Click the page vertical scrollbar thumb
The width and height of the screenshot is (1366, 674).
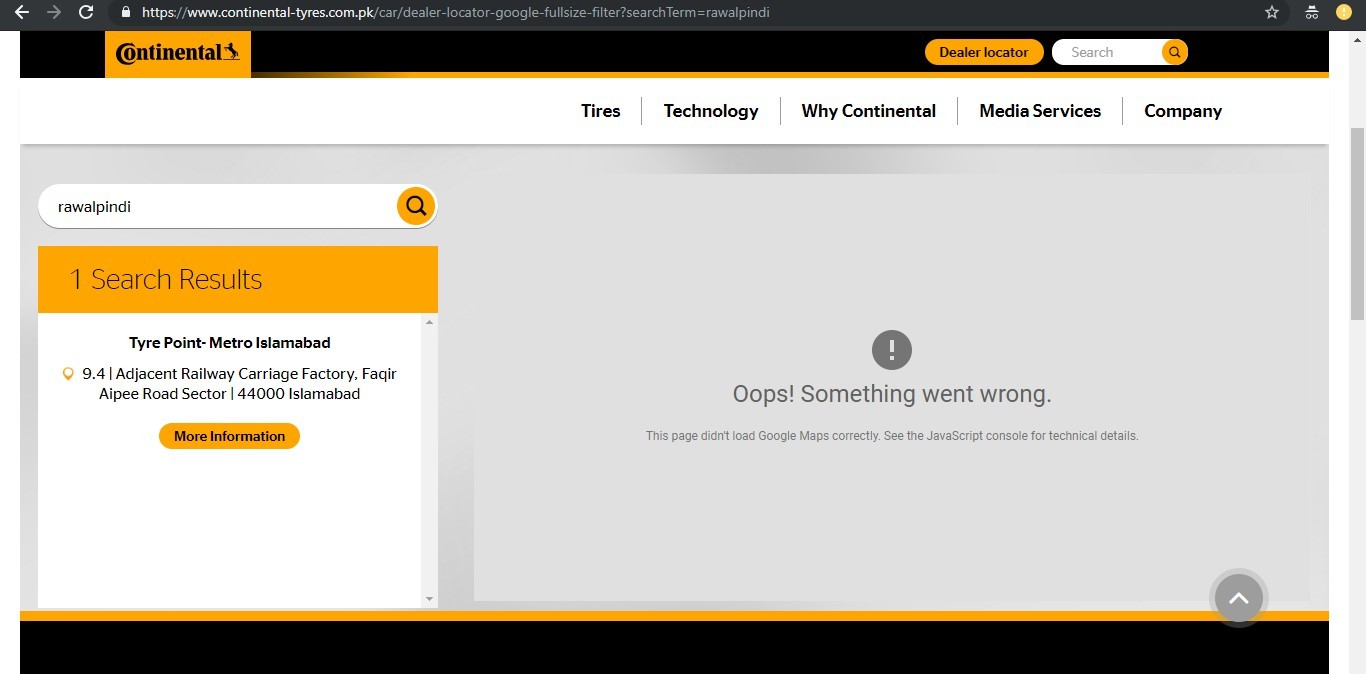[x=1357, y=224]
